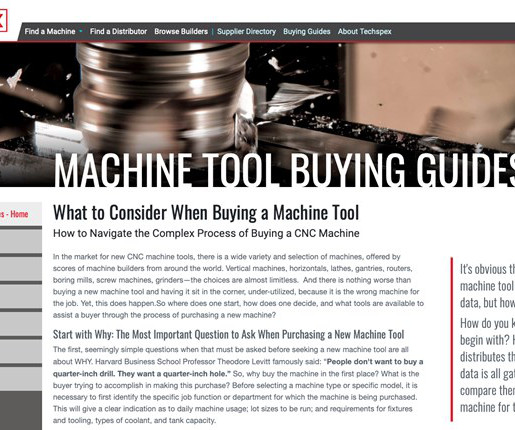Screen dimensions: 515x430
Task: Select heading What to Consider When Buying a Machine Tool
Action: [206, 212]
